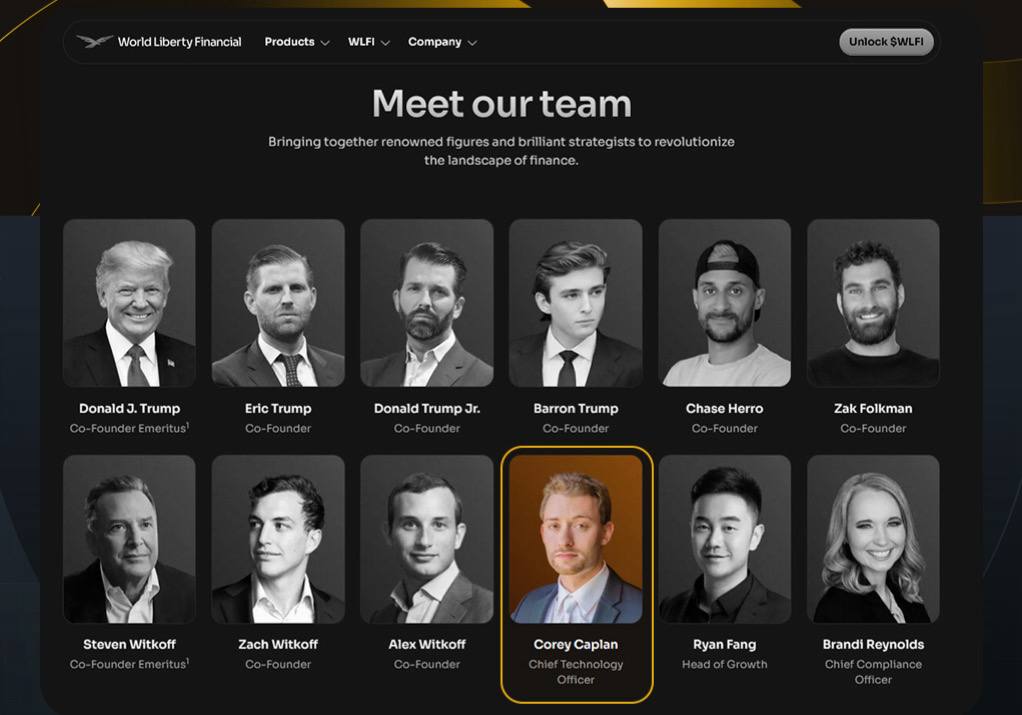
Task: Click the Brandi Reynolds portrait
Action: coord(873,539)
